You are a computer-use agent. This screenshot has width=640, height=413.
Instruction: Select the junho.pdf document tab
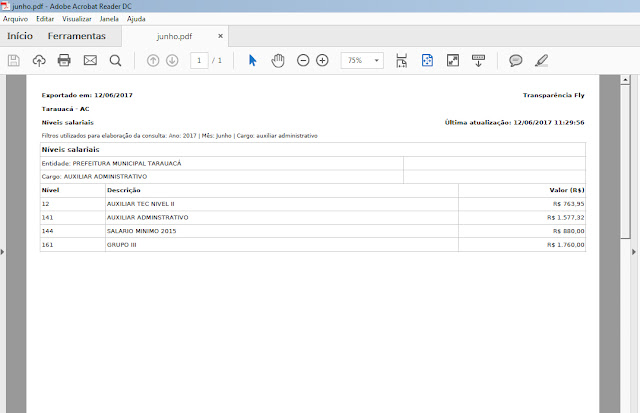[175, 36]
